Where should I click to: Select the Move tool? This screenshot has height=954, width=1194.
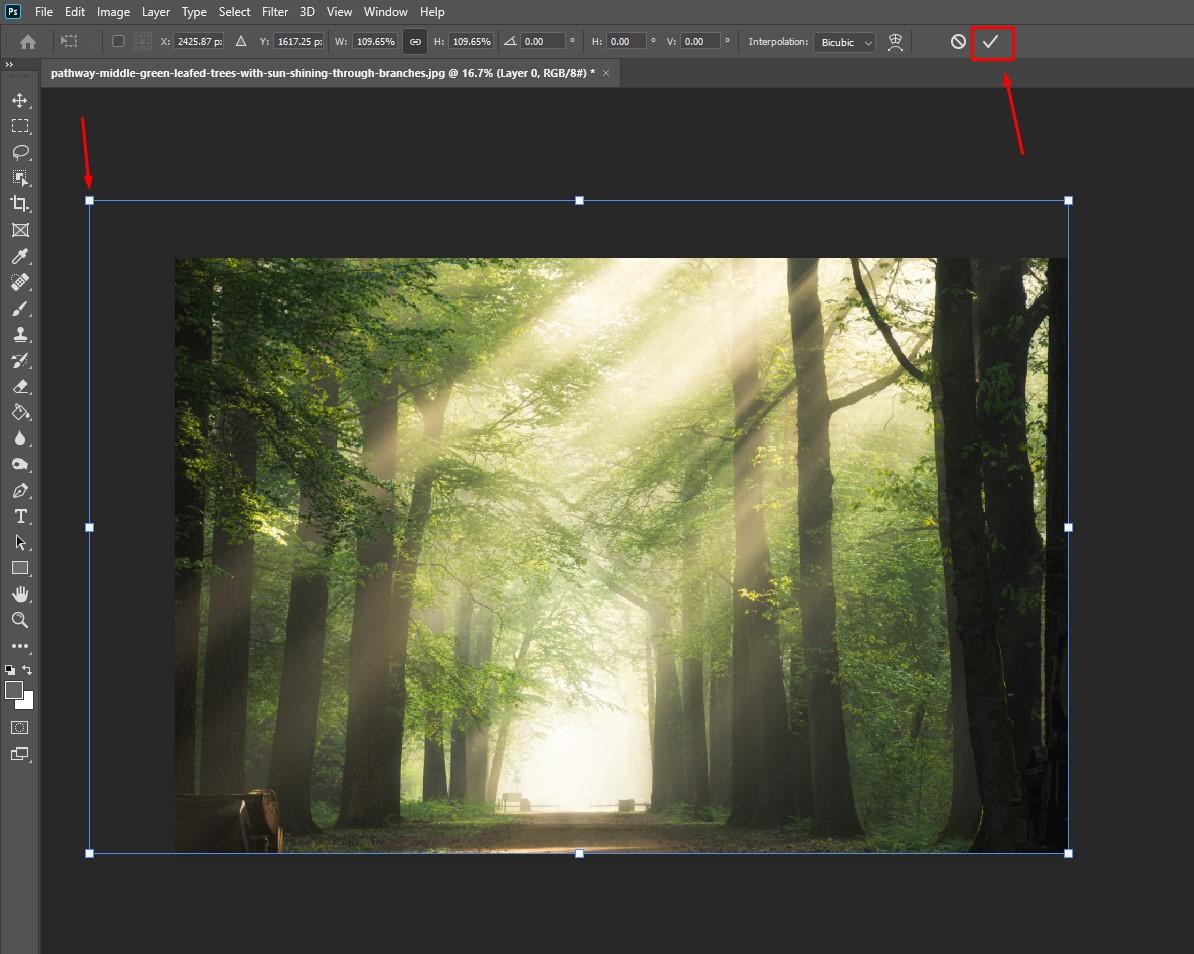19,100
